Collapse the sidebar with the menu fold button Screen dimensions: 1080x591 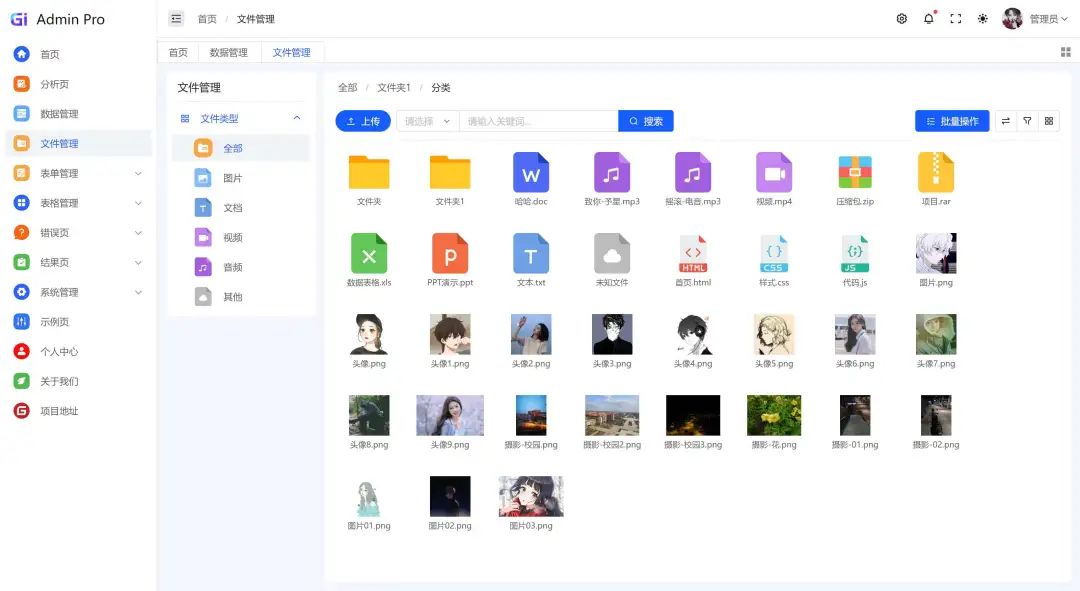tap(176, 19)
